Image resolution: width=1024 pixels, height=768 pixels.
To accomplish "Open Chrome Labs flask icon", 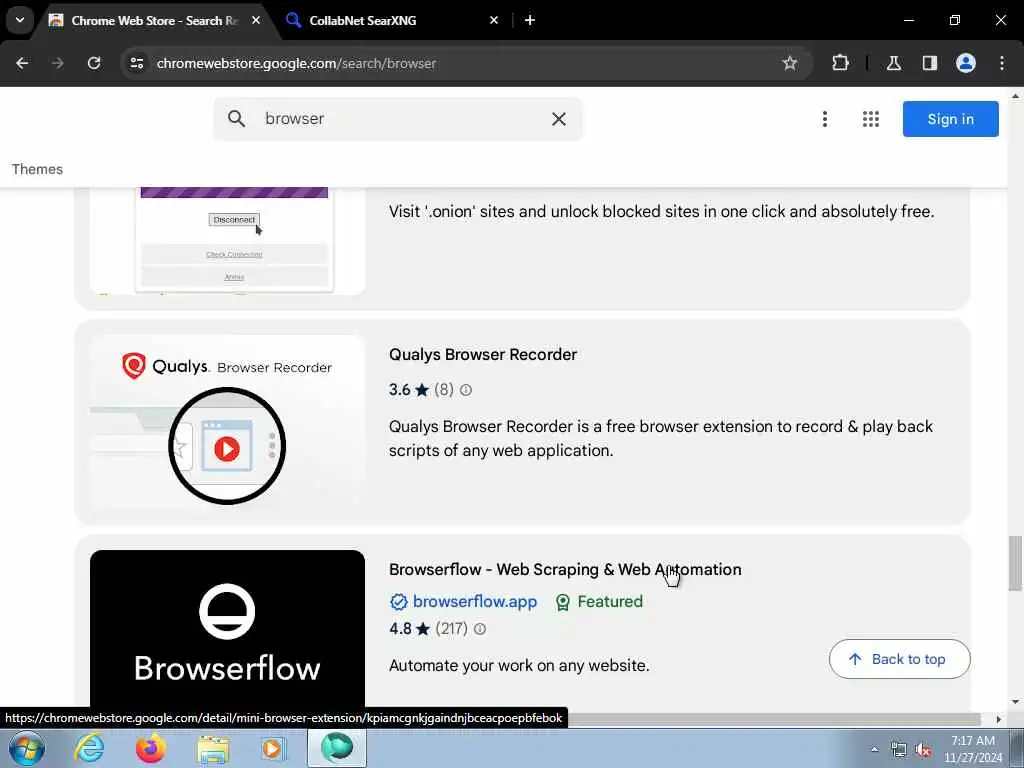I will pyautogui.click(x=893, y=63).
